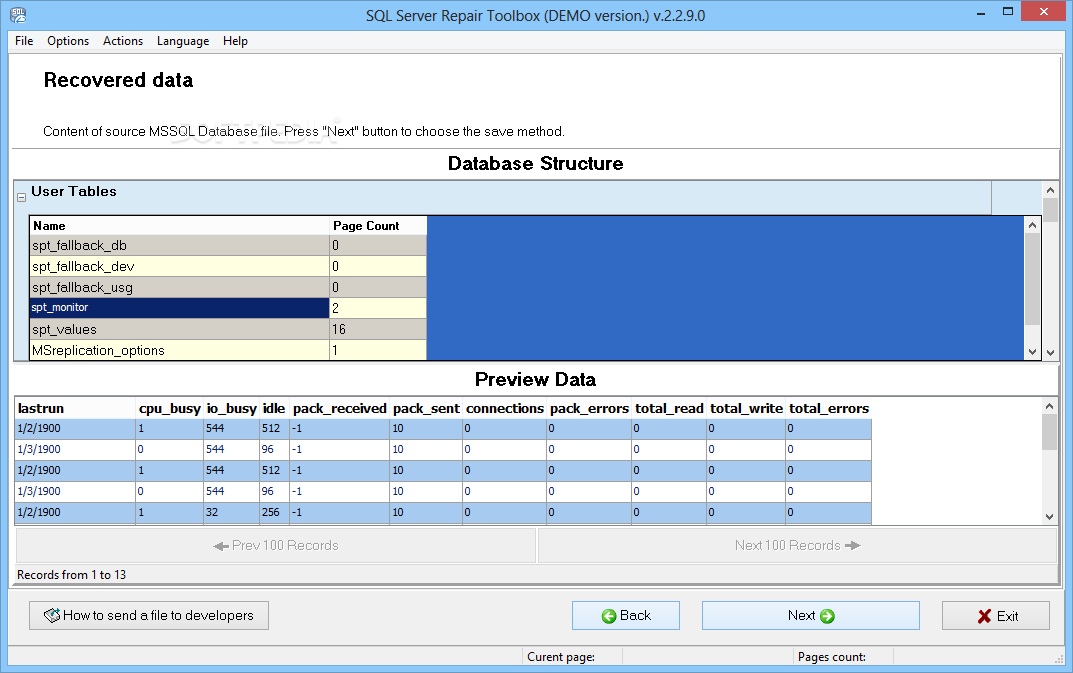The height and width of the screenshot is (673, 1073).
Task: Click the total_write column header
Action: click(746, 409)
